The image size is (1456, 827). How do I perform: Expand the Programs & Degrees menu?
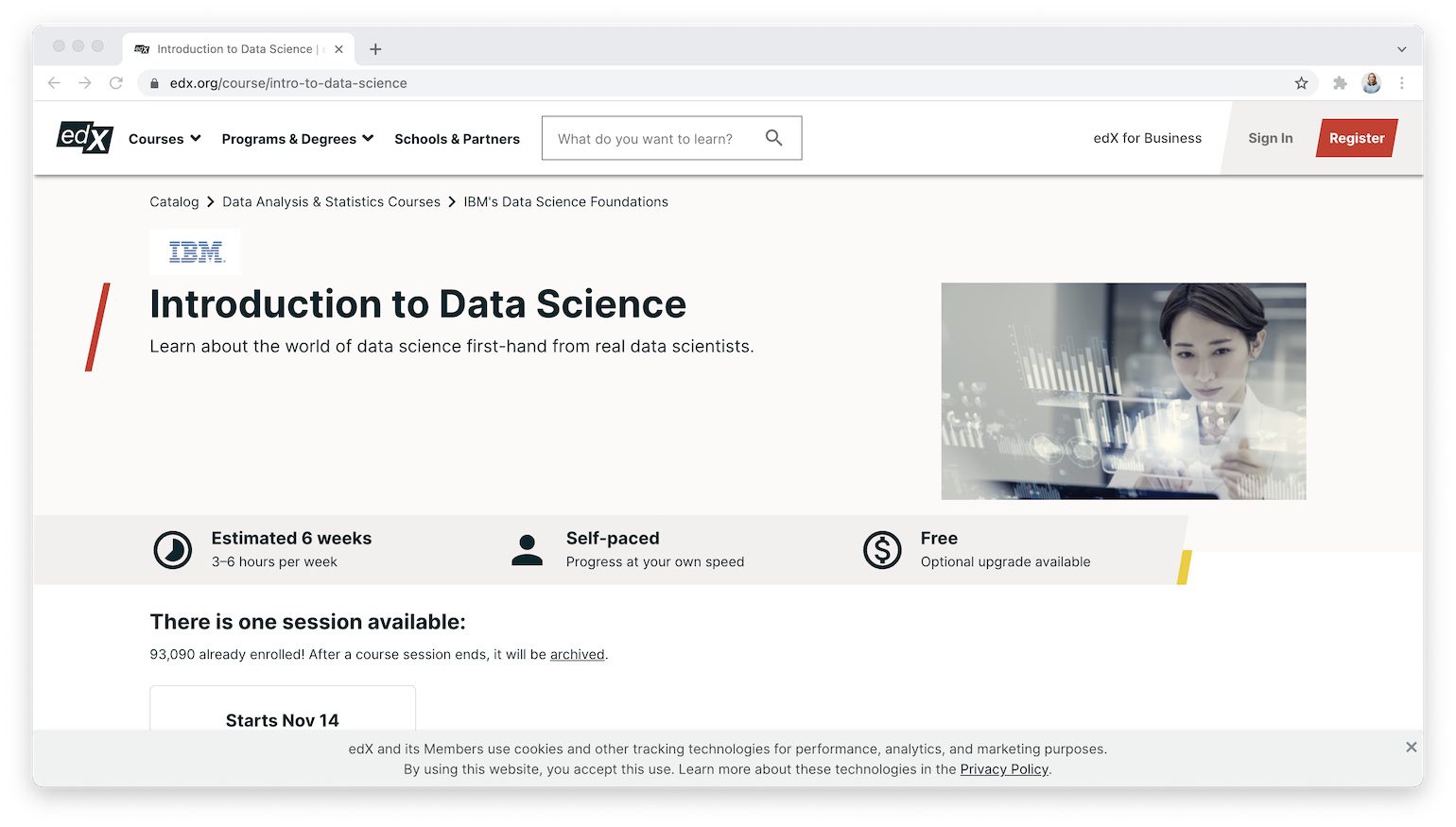[296, 138]
